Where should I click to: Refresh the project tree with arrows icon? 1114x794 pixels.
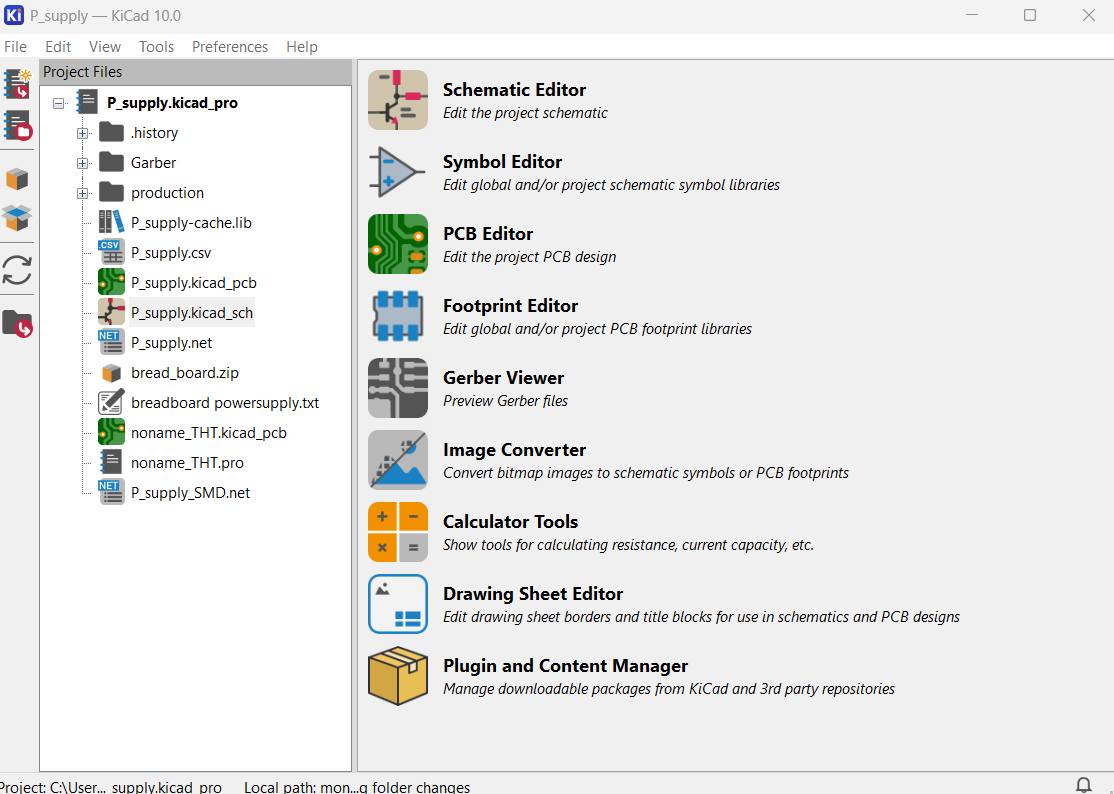click(17, 271)
